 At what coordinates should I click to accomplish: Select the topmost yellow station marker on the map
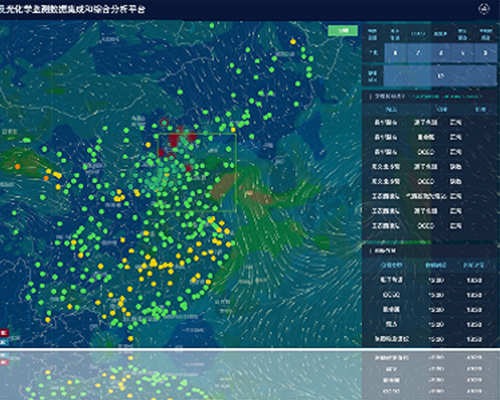293,42
